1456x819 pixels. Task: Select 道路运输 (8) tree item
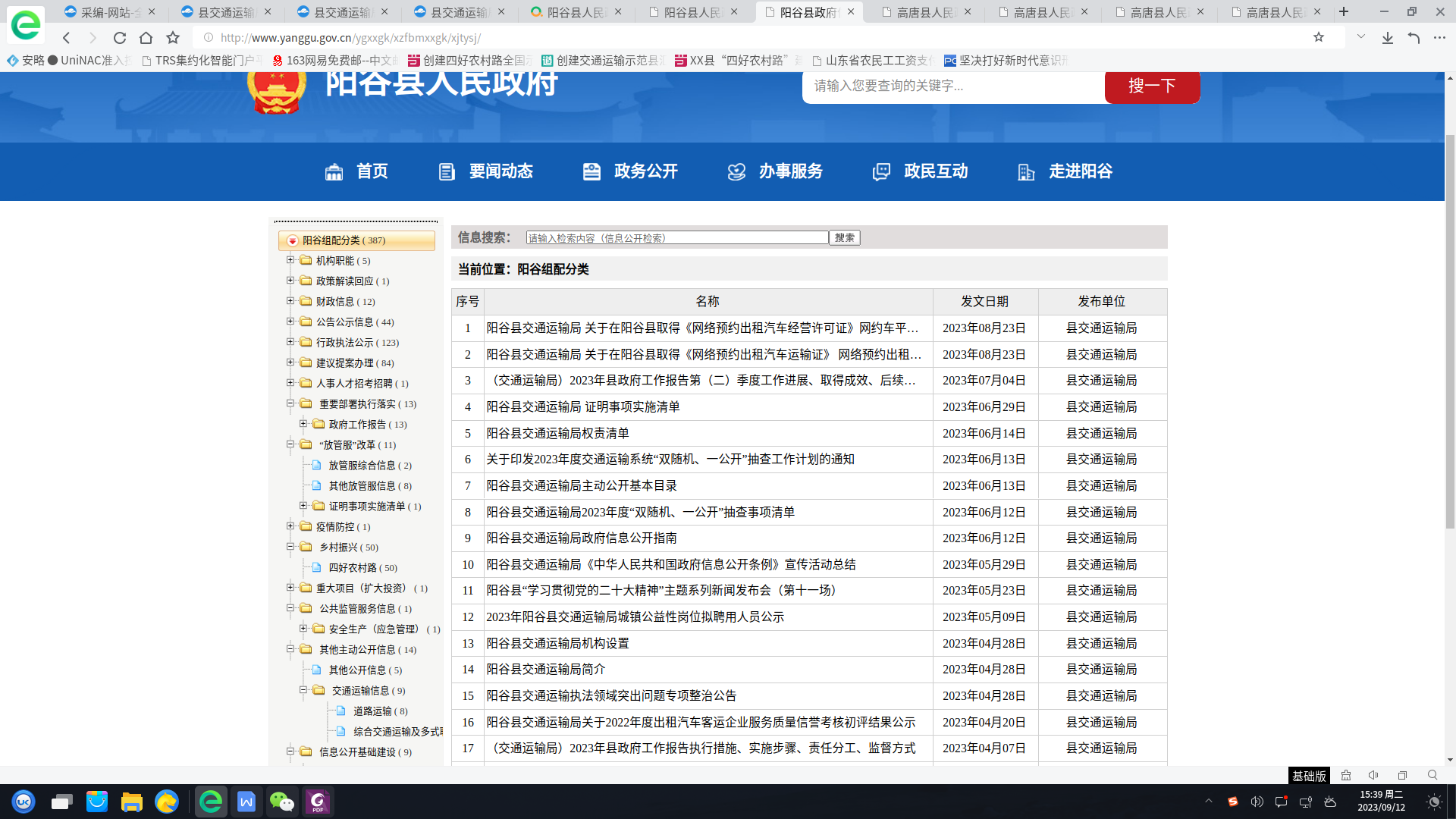pos(380,711)
